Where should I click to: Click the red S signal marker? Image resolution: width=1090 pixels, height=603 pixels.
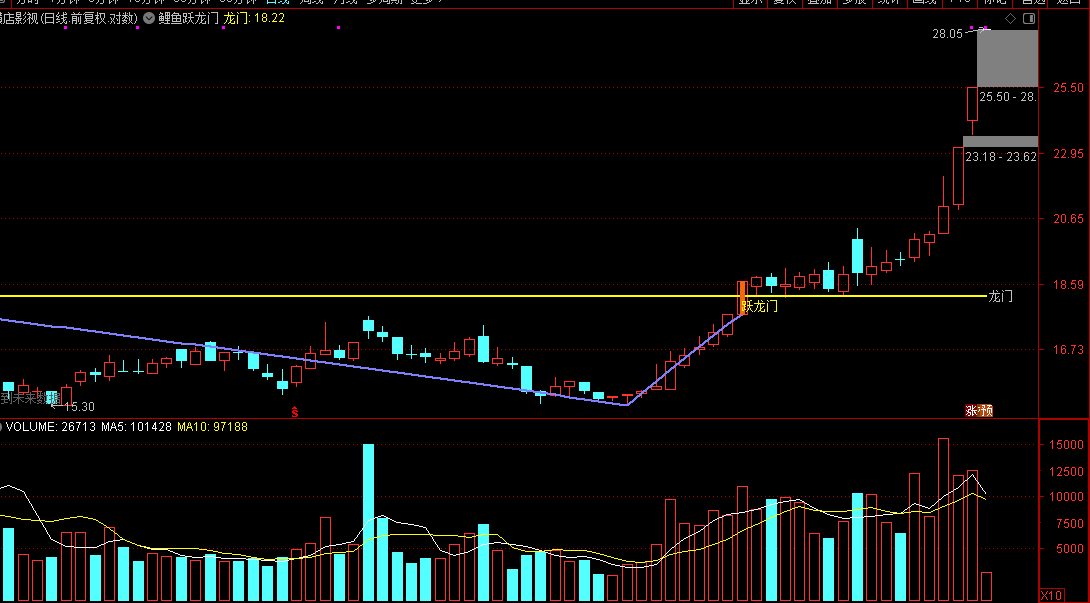(295, 412)
